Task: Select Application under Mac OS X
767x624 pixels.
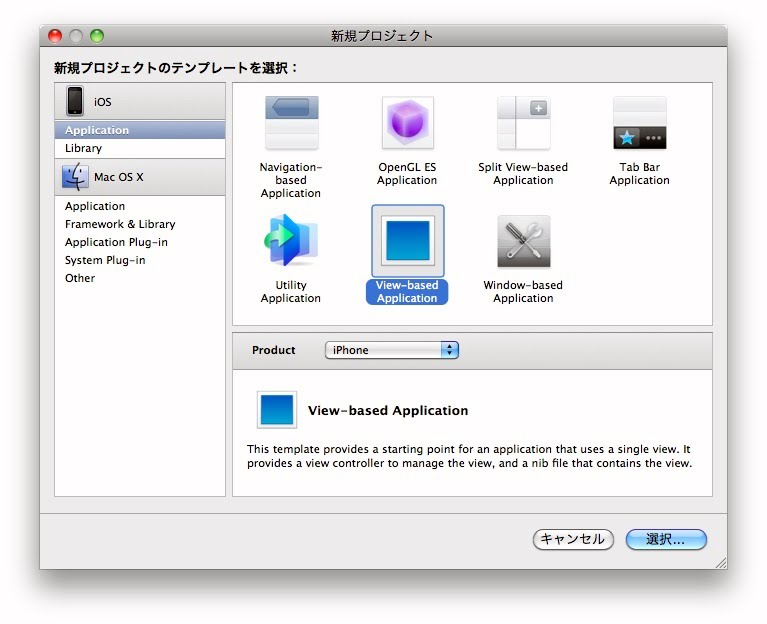Action: (x=95, y=206)
